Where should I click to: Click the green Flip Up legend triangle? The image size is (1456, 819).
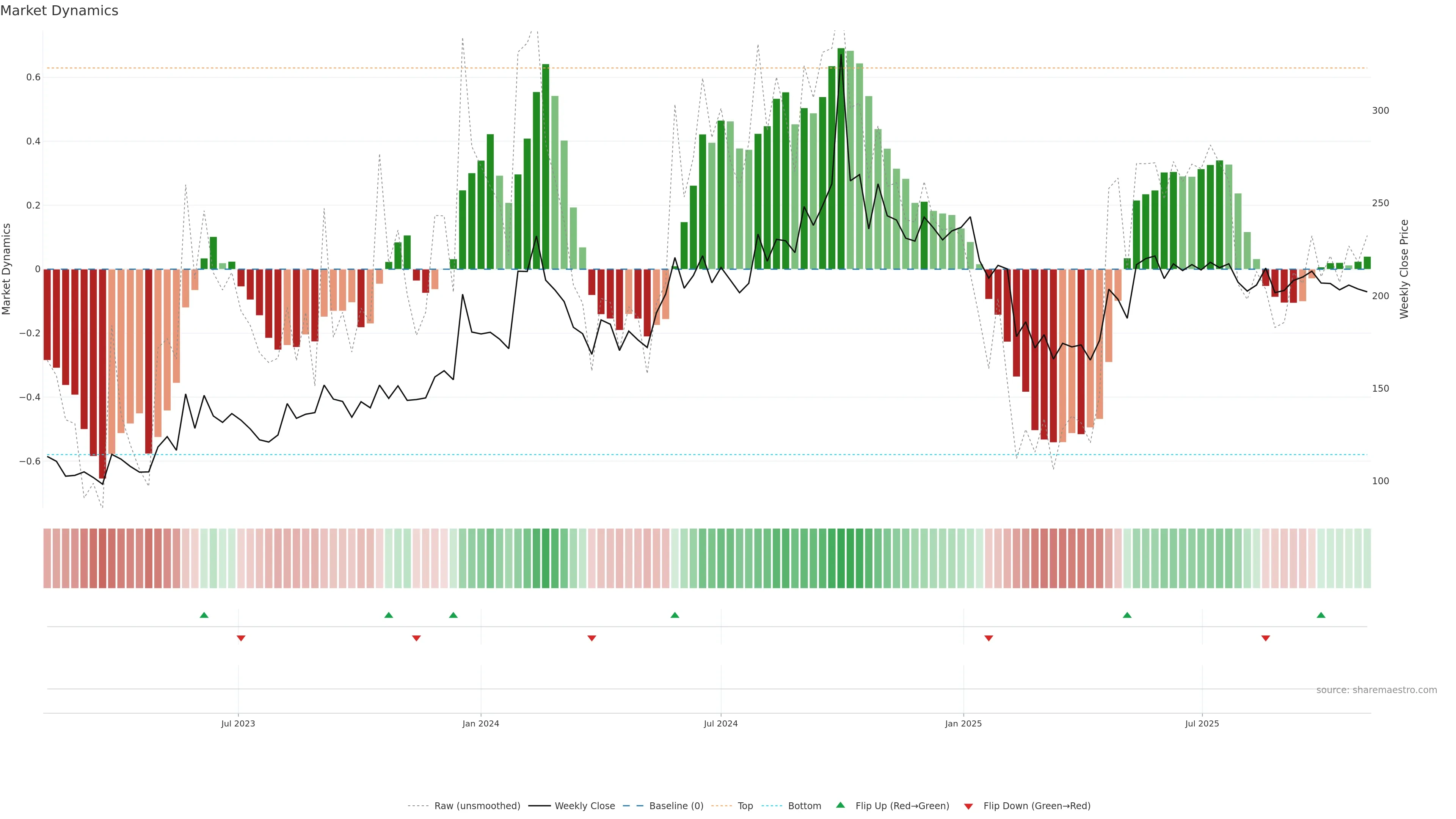pos(840,805)
